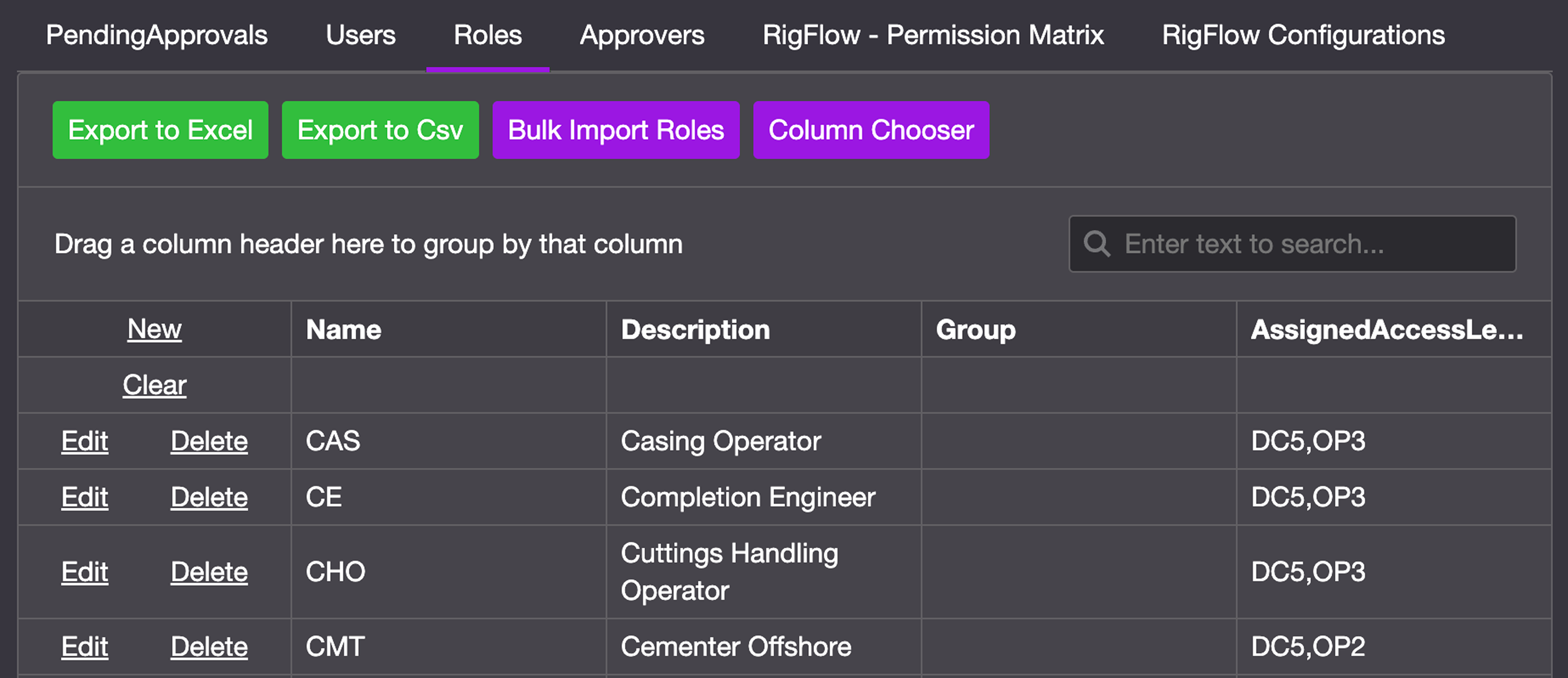The height and width of the screenshot is (678, 1568).
Task: Edit the CHO Cuttings Handling role
Action: 85,572
